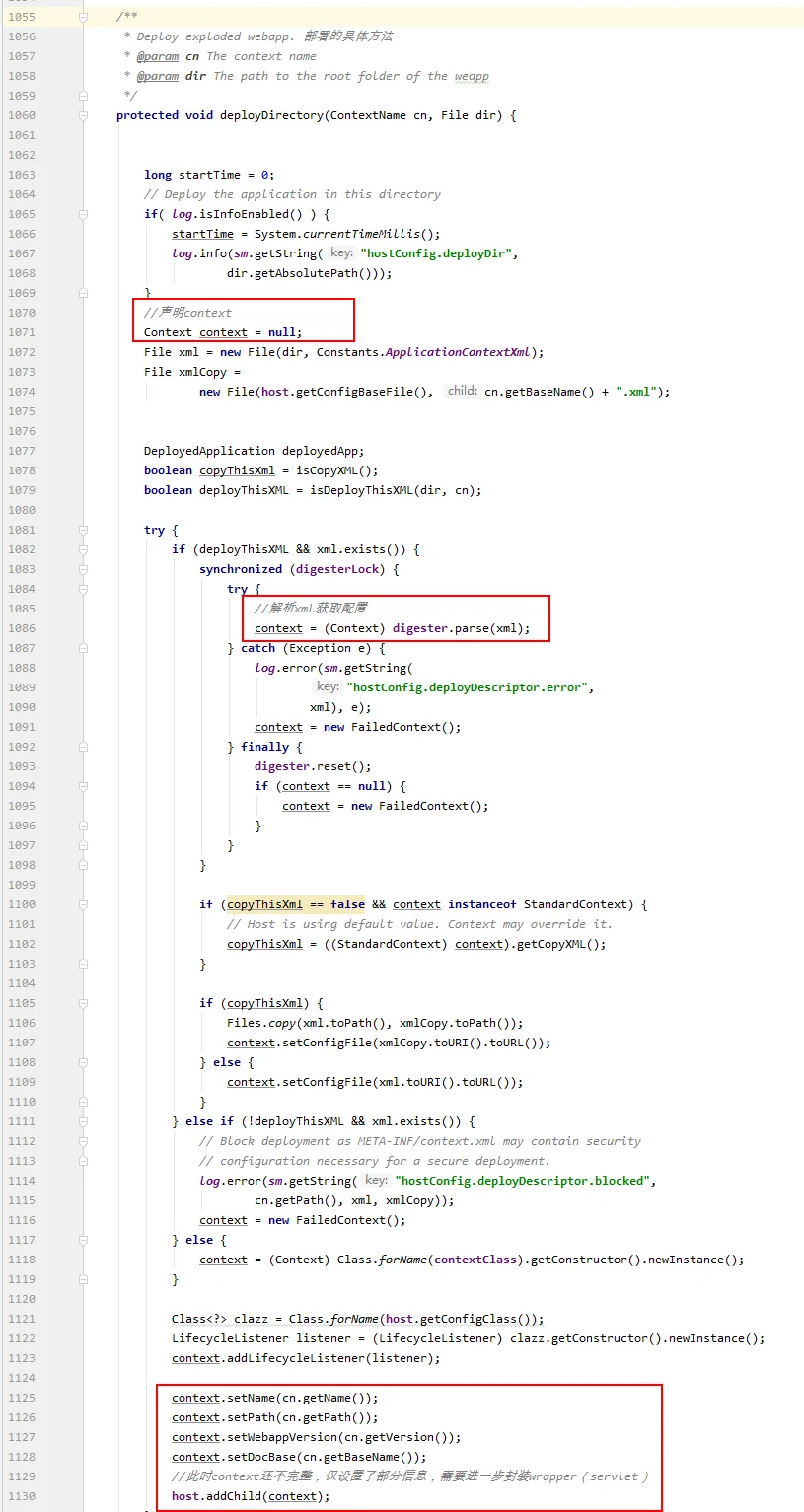The height and width of the screenshot is (1512, 804).
Task: Click the fold end marker at line 1119
Action: [x=84, y=1279]
